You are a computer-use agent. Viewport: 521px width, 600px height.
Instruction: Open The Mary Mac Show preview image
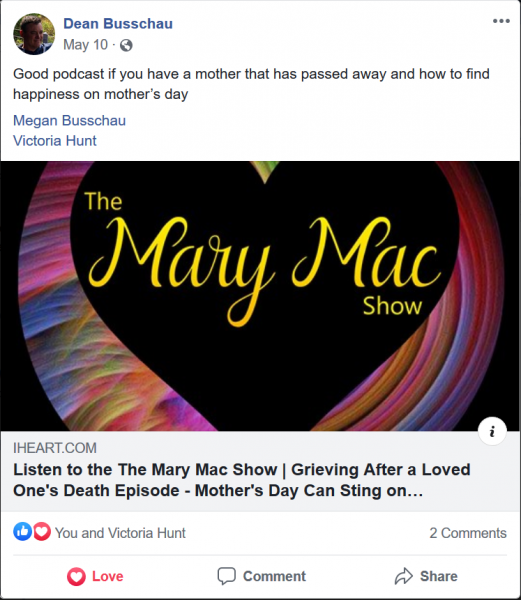260,296
